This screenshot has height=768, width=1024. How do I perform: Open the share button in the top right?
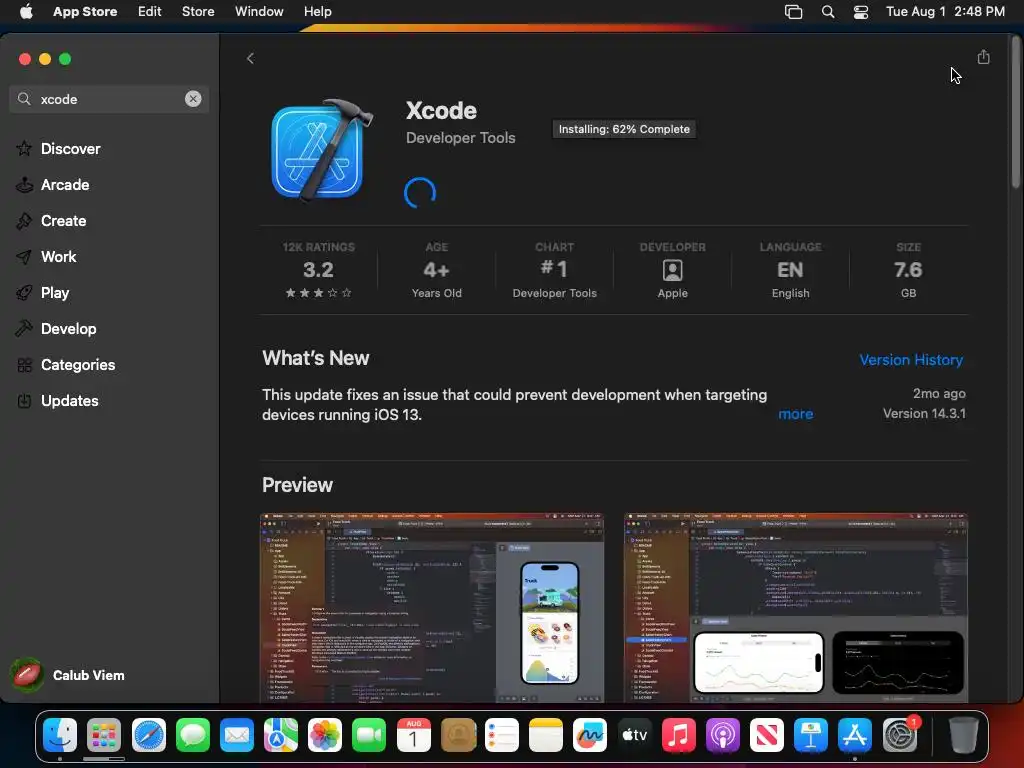[x=983, y=57]
